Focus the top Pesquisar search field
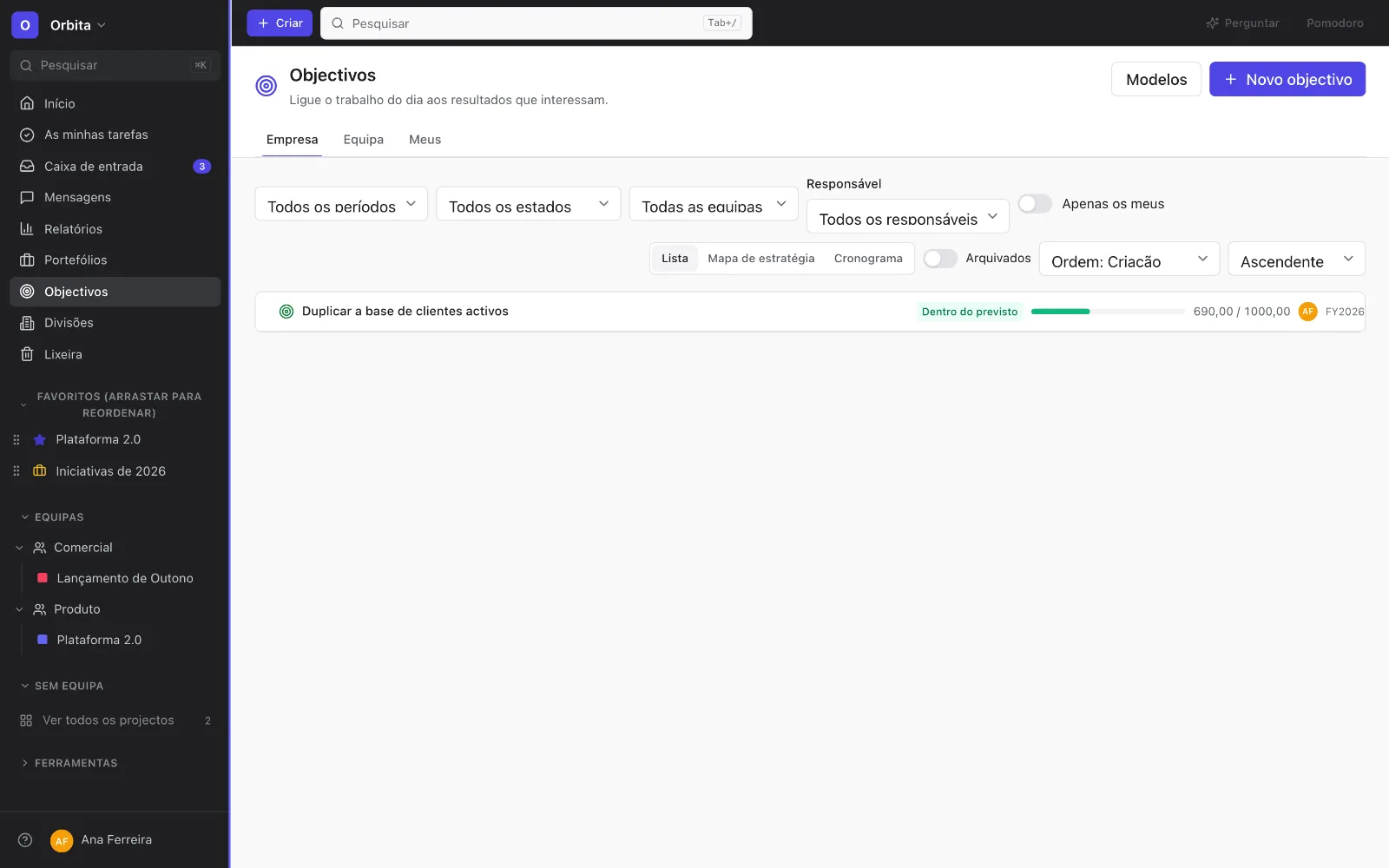This screenshot has width=1389, height=868. 537,23
